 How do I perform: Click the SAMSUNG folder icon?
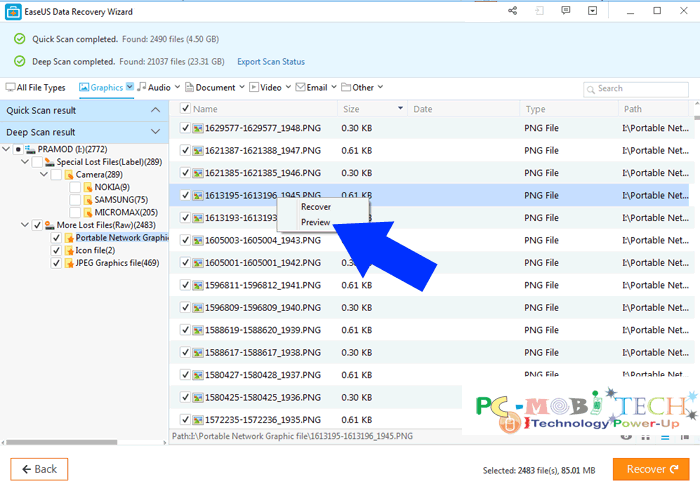88,200
